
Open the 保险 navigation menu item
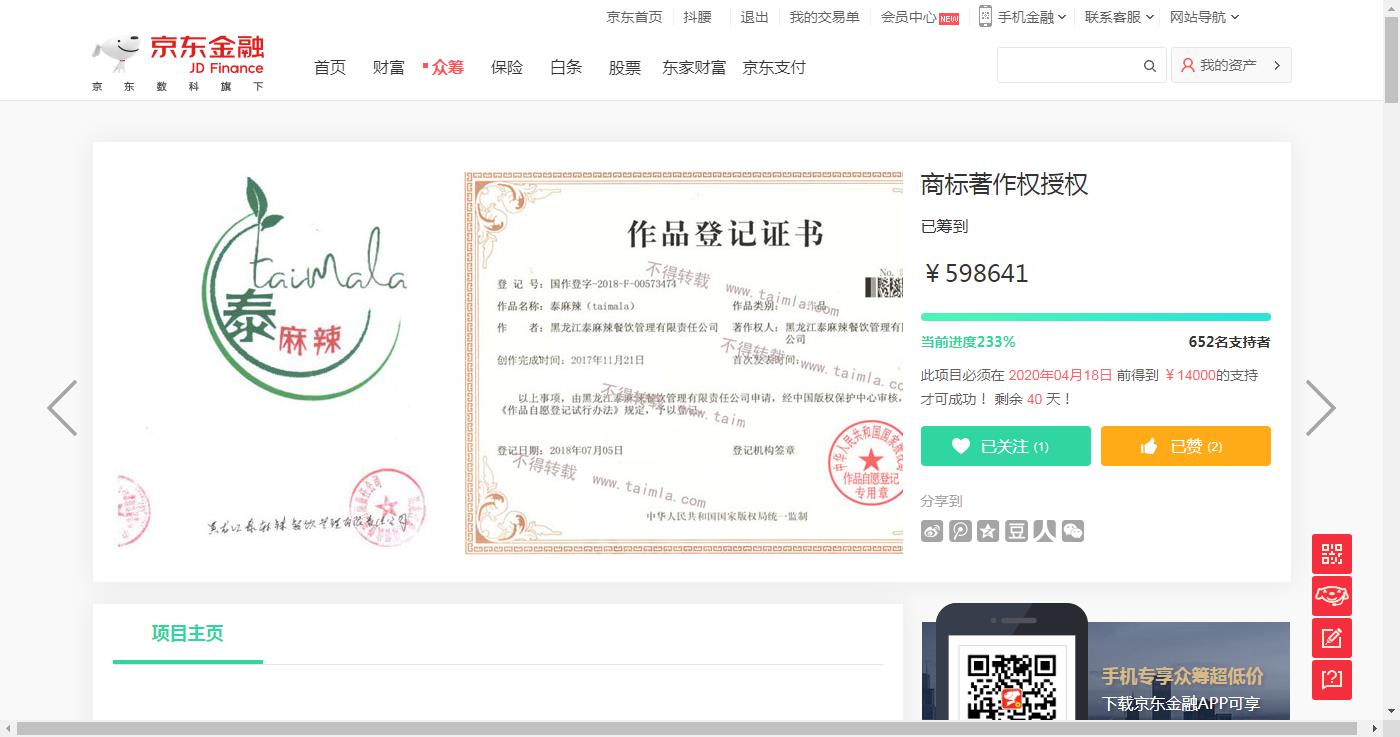(507, 68)
